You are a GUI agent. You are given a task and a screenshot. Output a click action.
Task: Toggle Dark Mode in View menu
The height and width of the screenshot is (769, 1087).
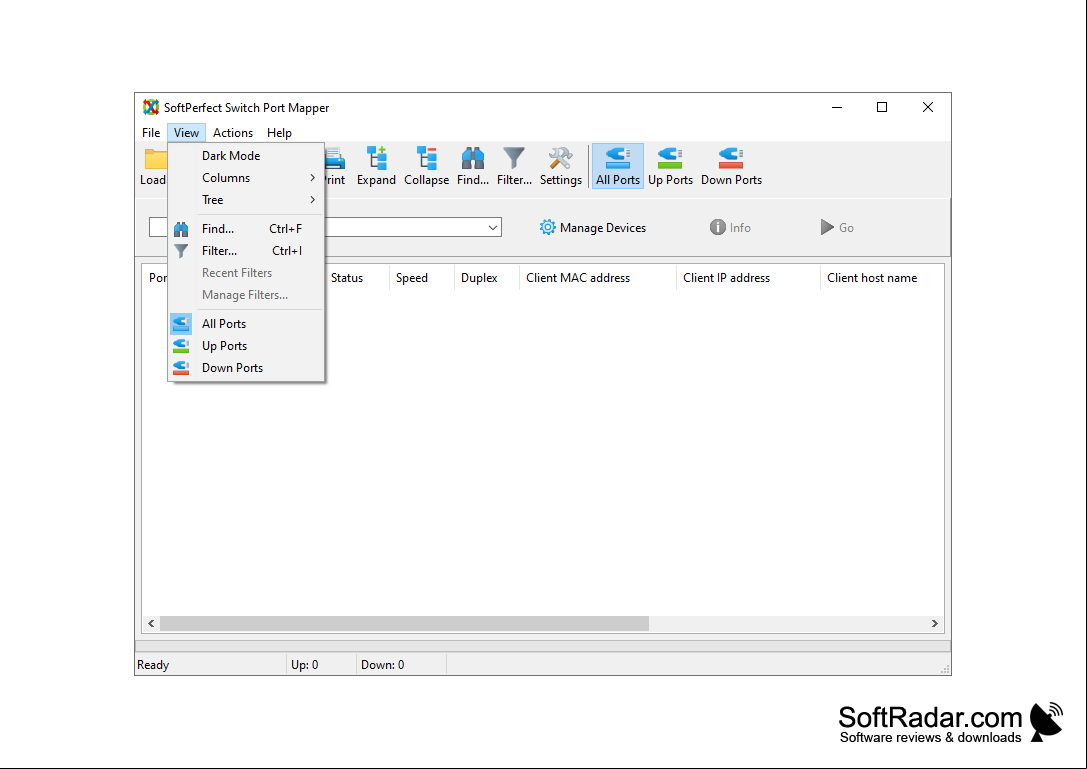[x=246, y=156]
